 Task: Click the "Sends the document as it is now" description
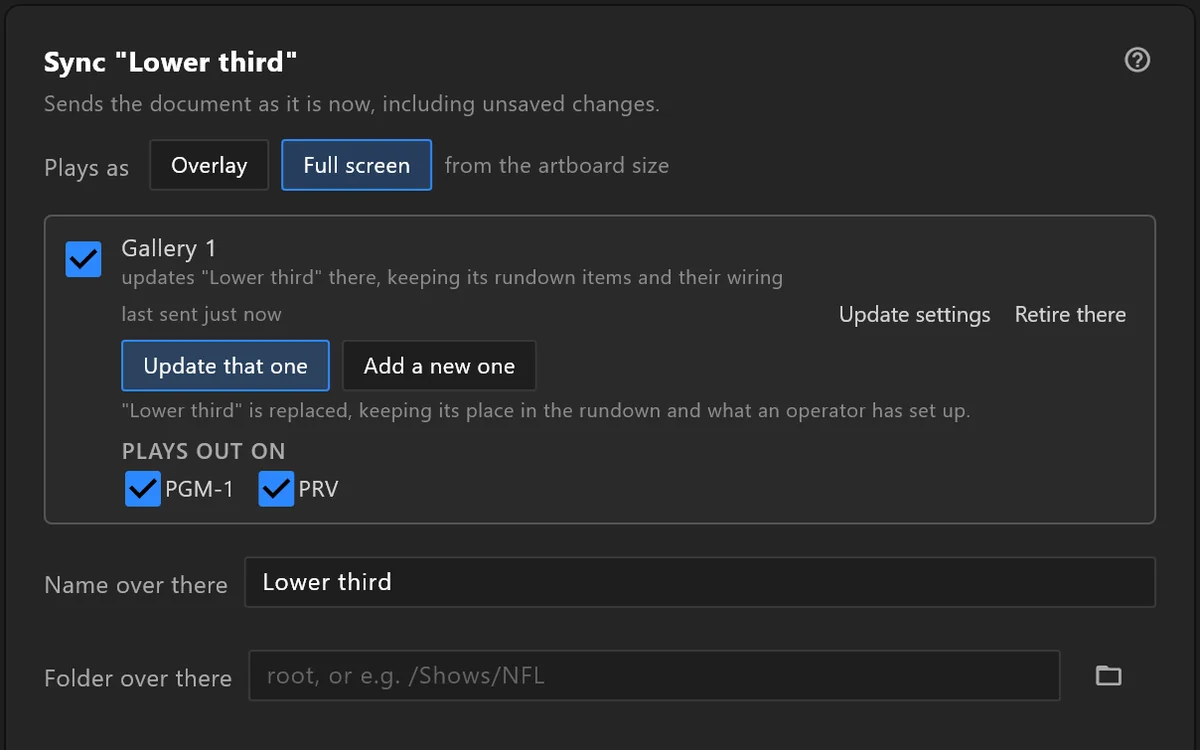(352, 104)
